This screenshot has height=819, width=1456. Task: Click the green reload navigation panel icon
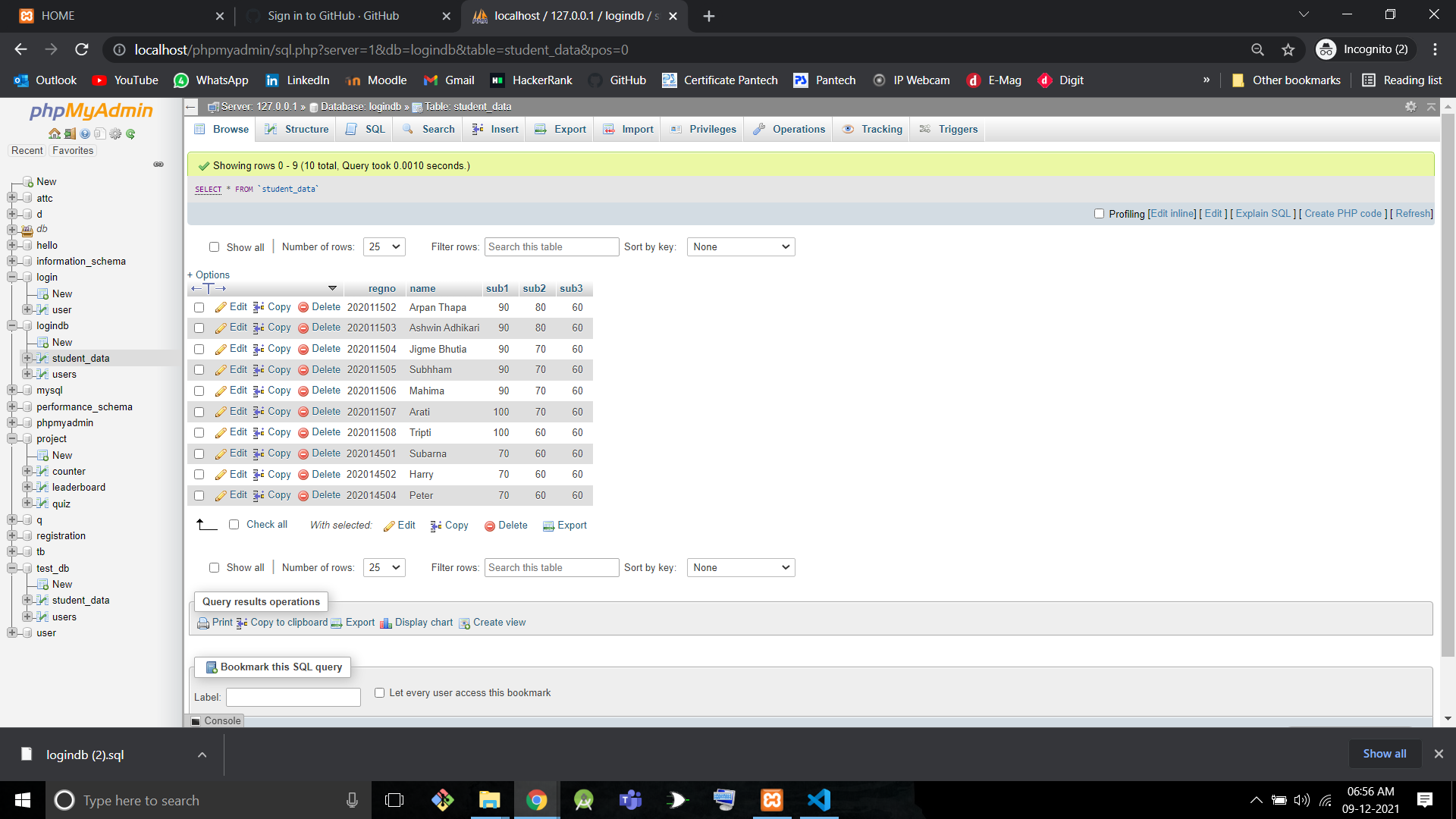click(130, 134)
